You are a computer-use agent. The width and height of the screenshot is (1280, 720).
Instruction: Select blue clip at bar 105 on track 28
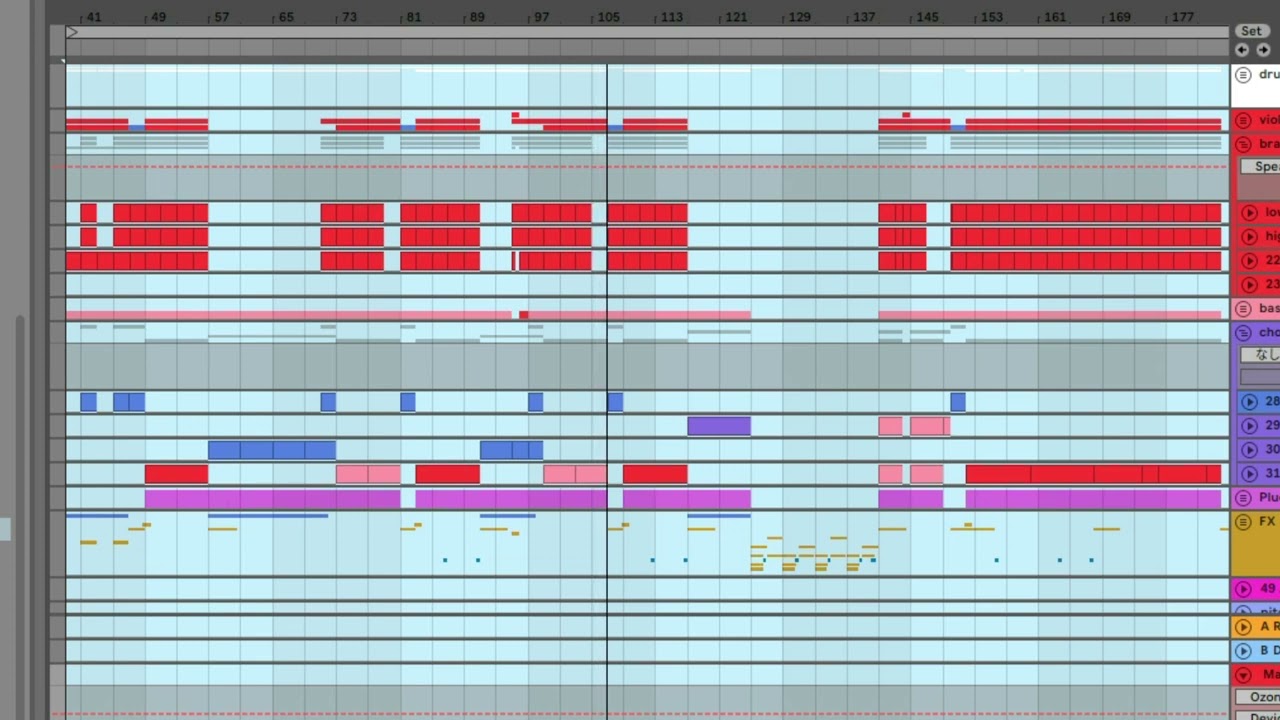click(615, 402)
